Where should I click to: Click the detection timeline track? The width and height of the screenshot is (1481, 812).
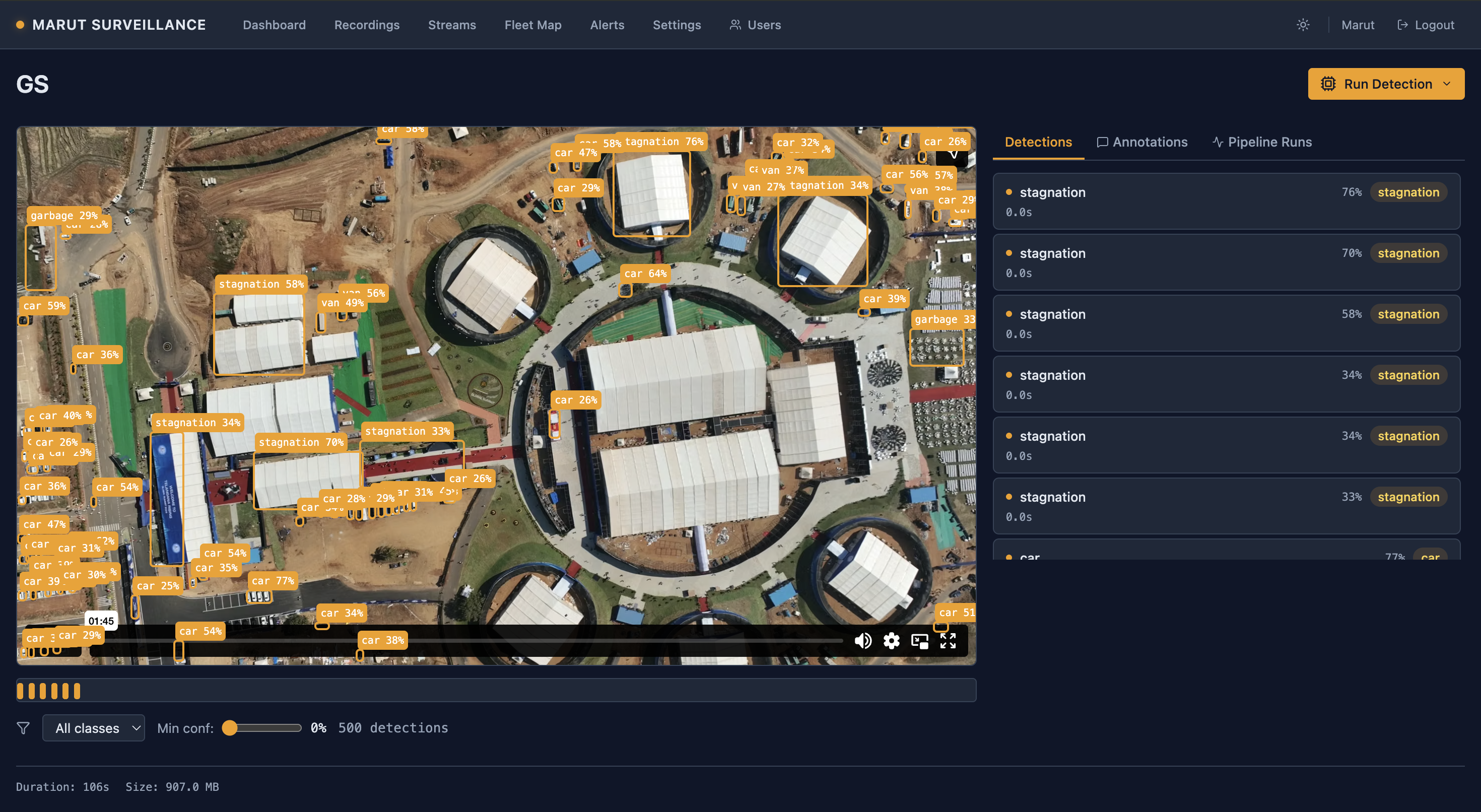(x=496, y=690)
